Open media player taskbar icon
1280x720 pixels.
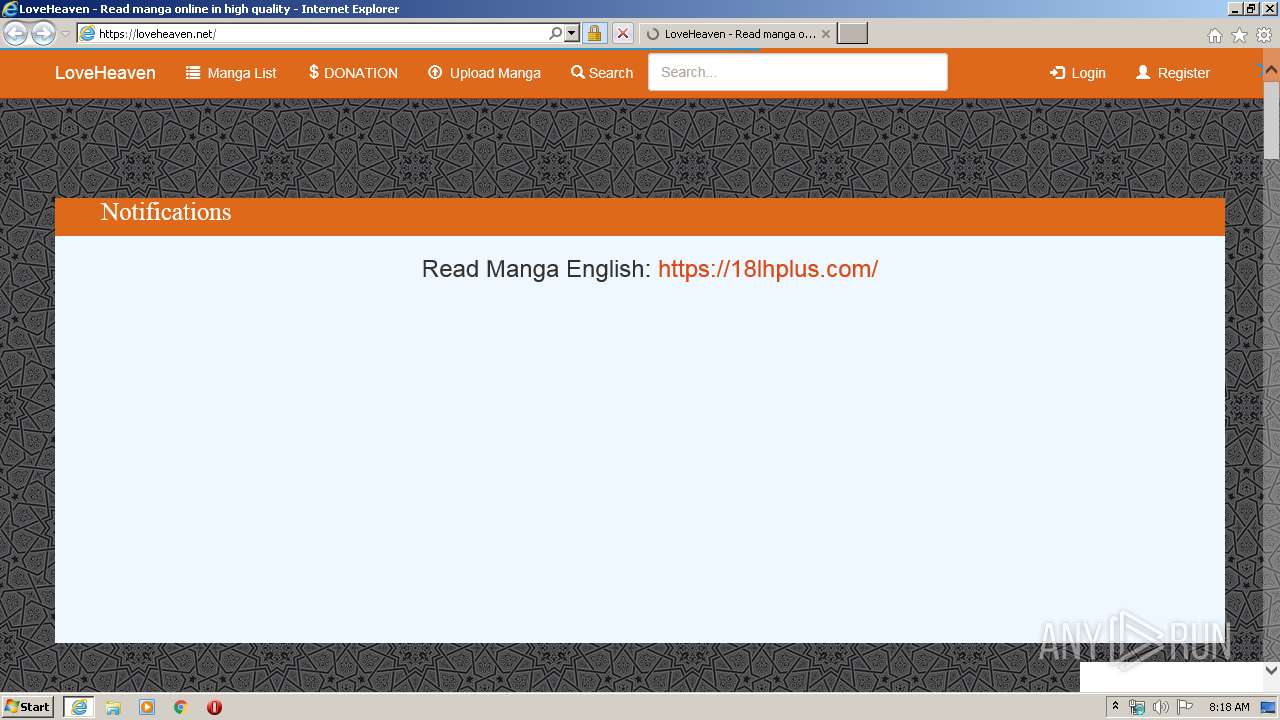147,707
